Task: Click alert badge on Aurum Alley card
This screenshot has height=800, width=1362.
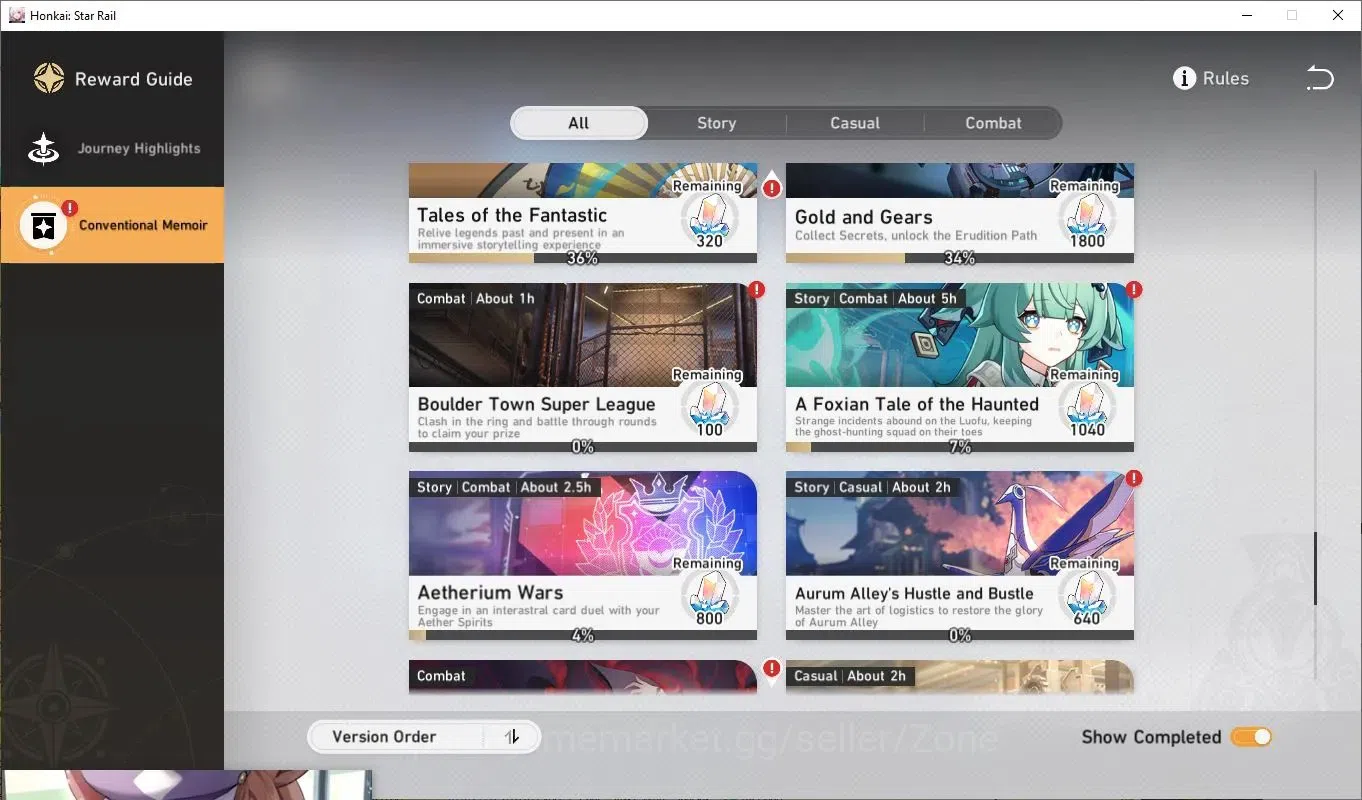Action: [1133, 478]
